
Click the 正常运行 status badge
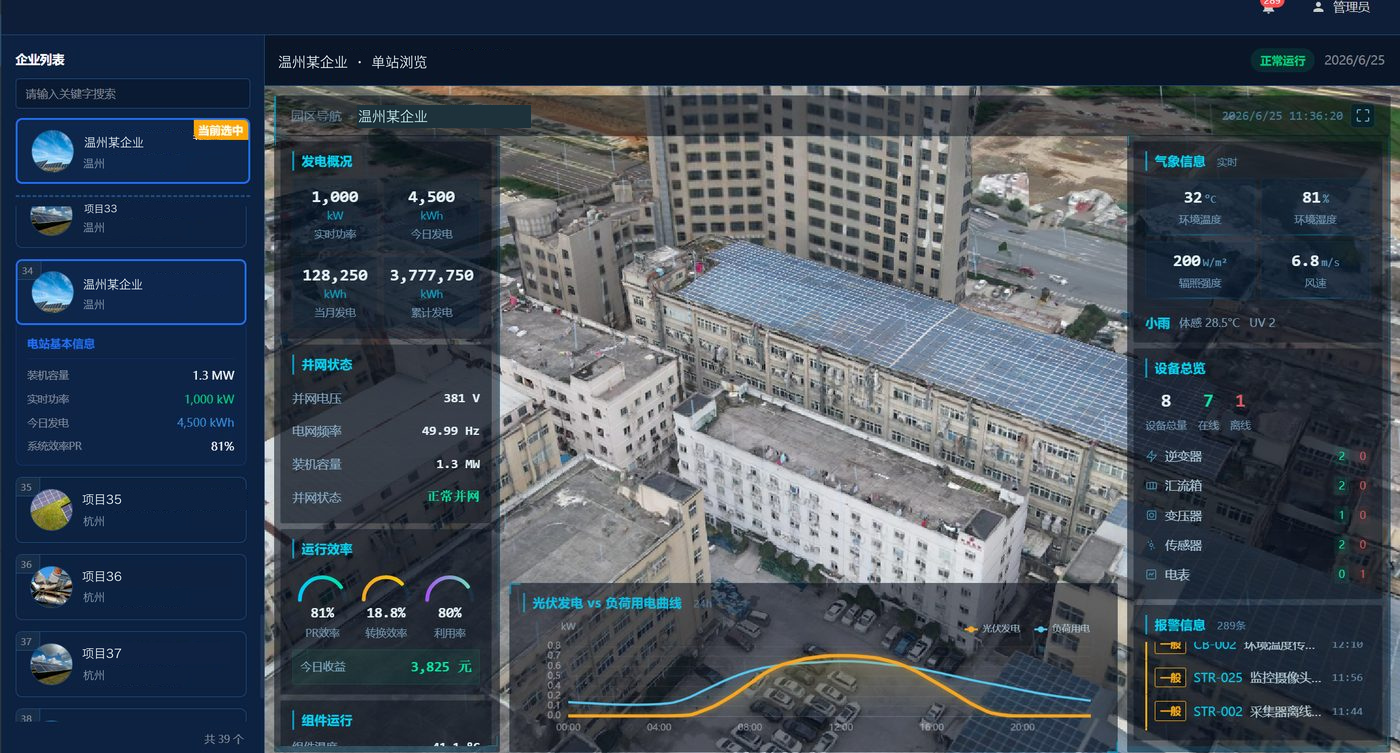point(1282,61)
